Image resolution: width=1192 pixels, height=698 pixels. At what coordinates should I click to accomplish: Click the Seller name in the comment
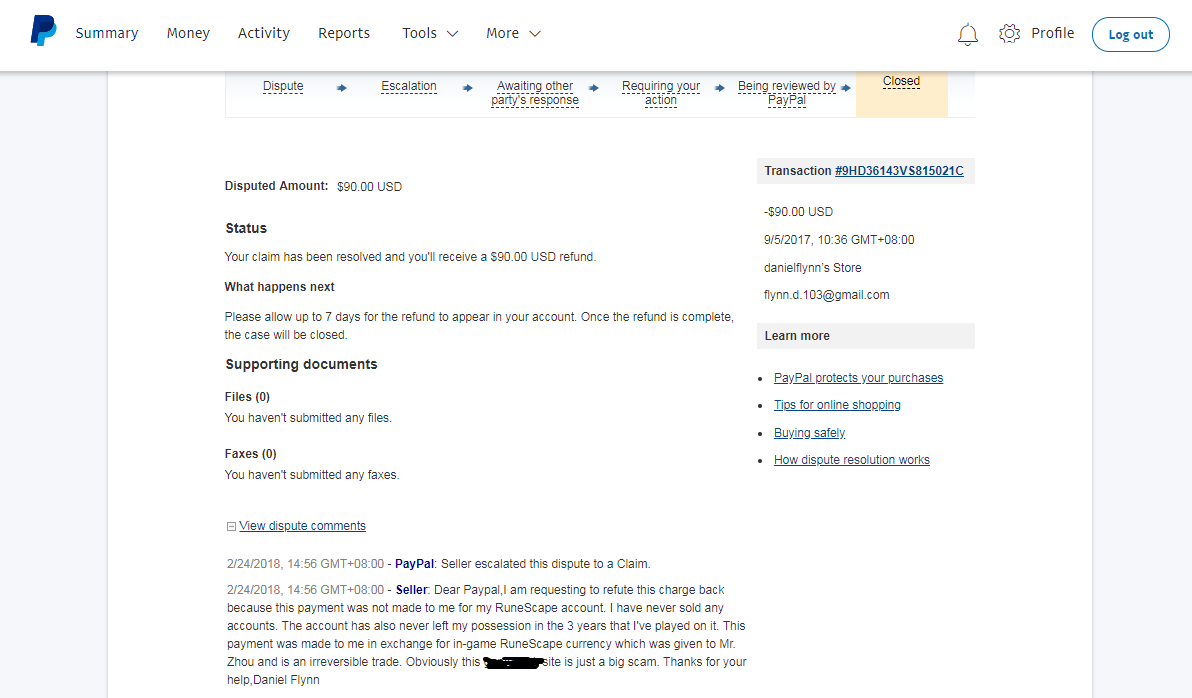pos(411,590)
